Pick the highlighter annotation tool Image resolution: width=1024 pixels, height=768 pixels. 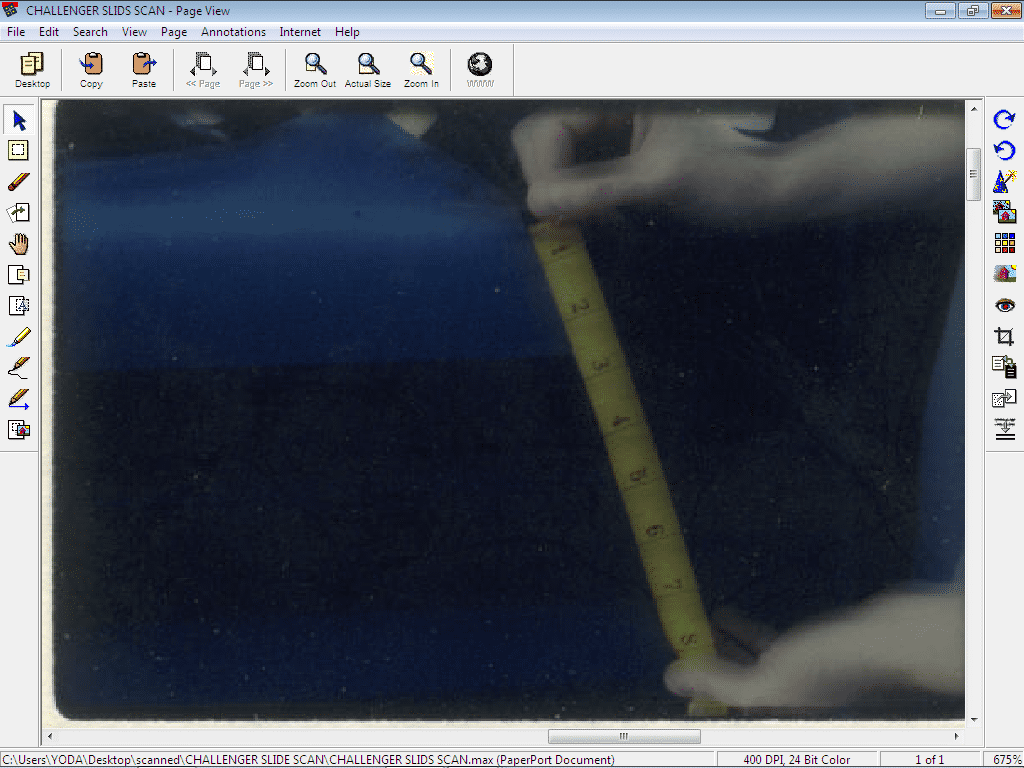[19, 337]
